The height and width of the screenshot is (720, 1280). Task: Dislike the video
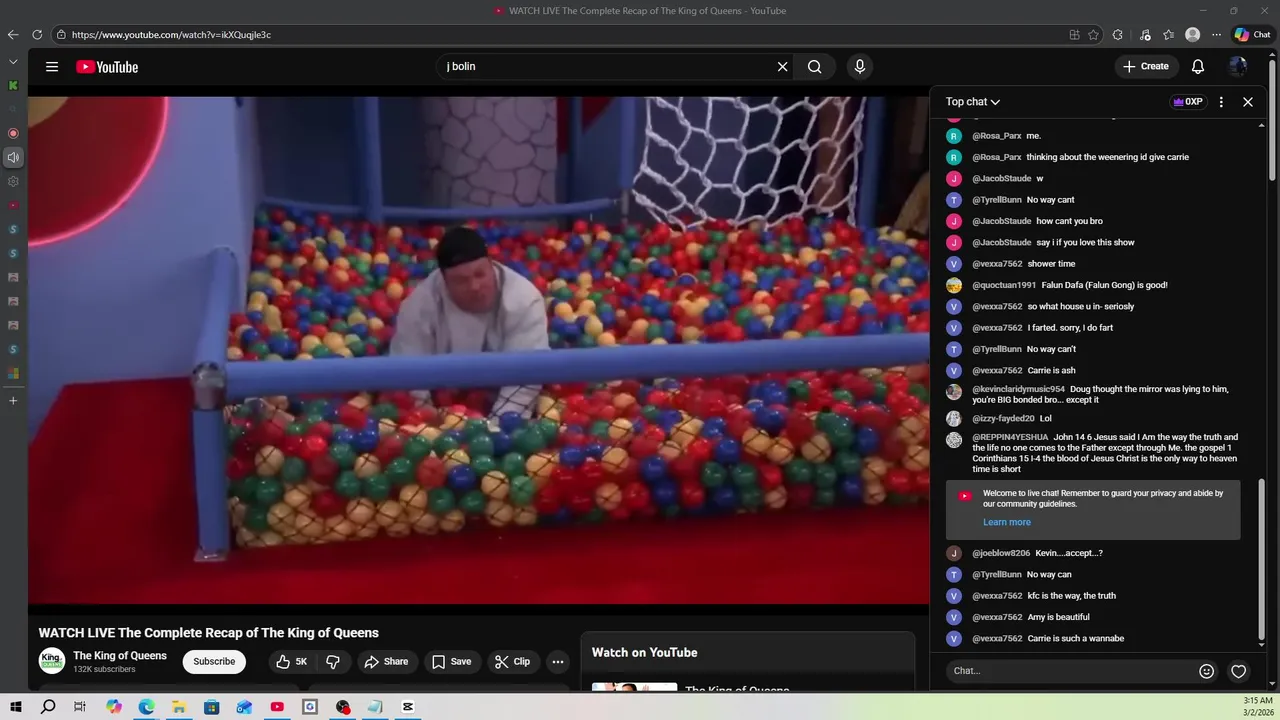click(x=333, y=661)
